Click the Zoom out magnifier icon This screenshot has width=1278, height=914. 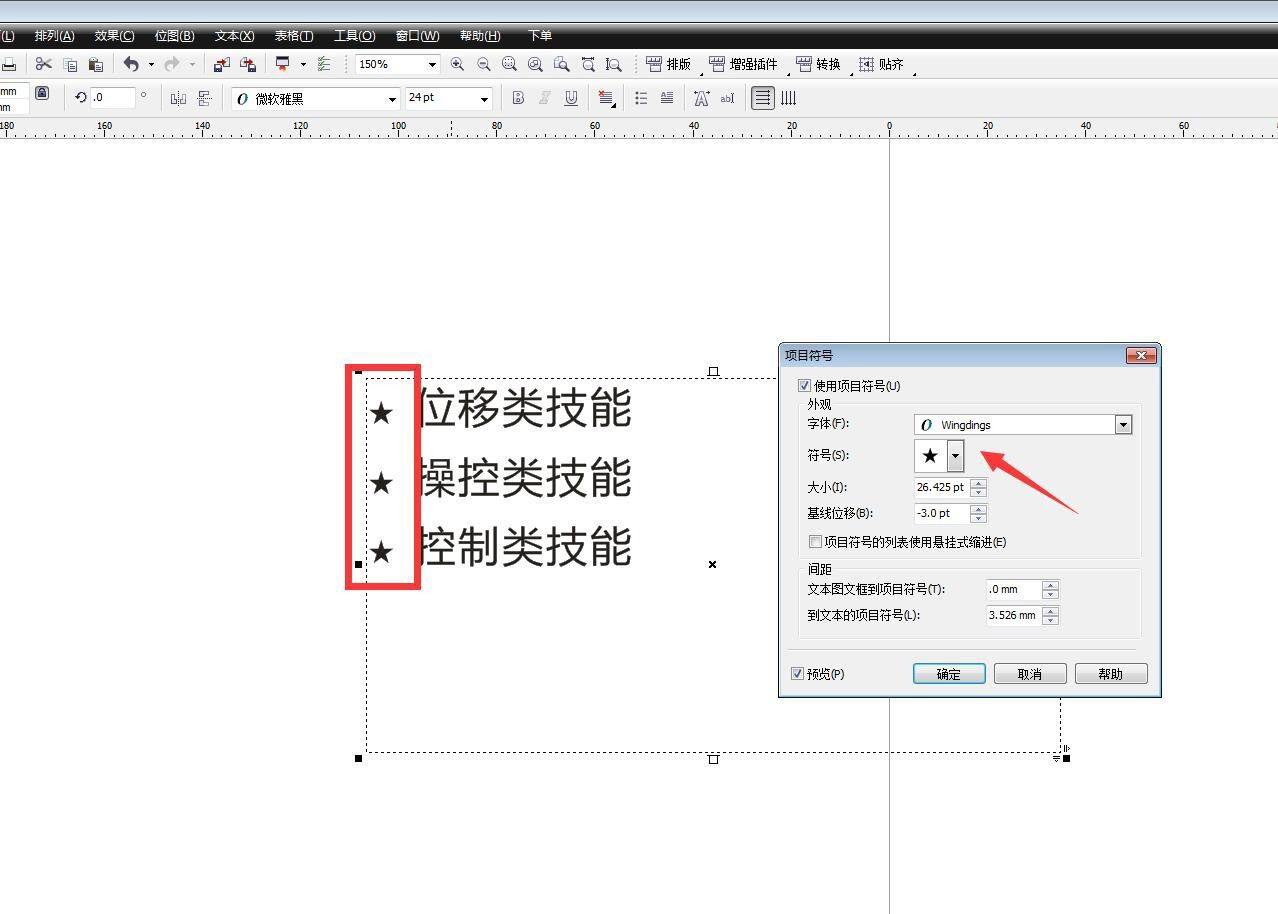(484, 64)
